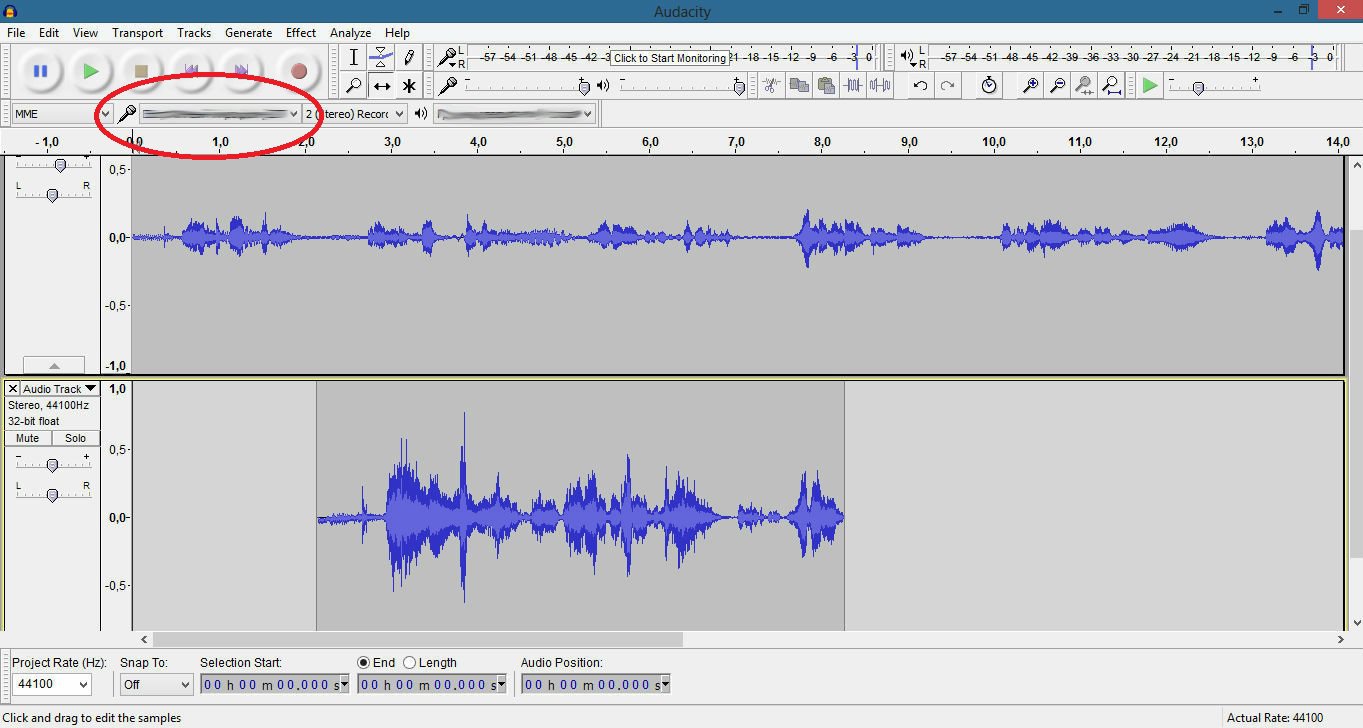Click the Undo arrow icon
Viewport: 1363px width, 728px height.
click(x=920, y=86)
